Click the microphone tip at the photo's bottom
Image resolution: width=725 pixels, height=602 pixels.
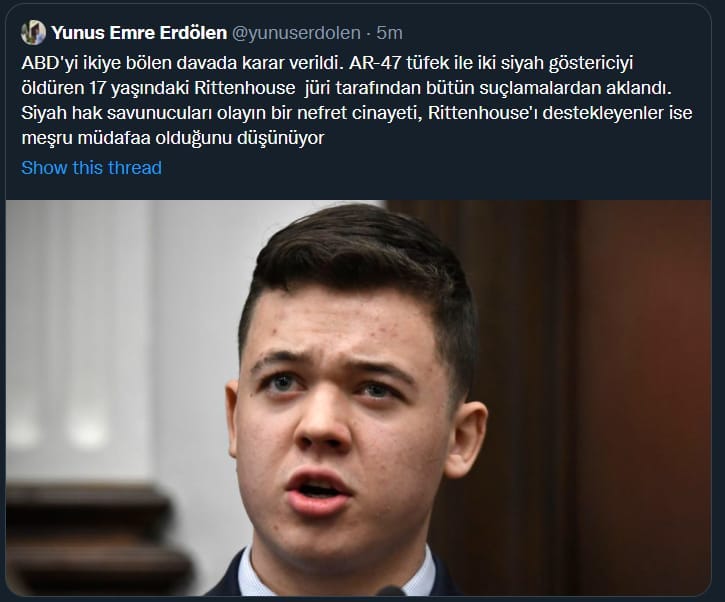(389, 591)
